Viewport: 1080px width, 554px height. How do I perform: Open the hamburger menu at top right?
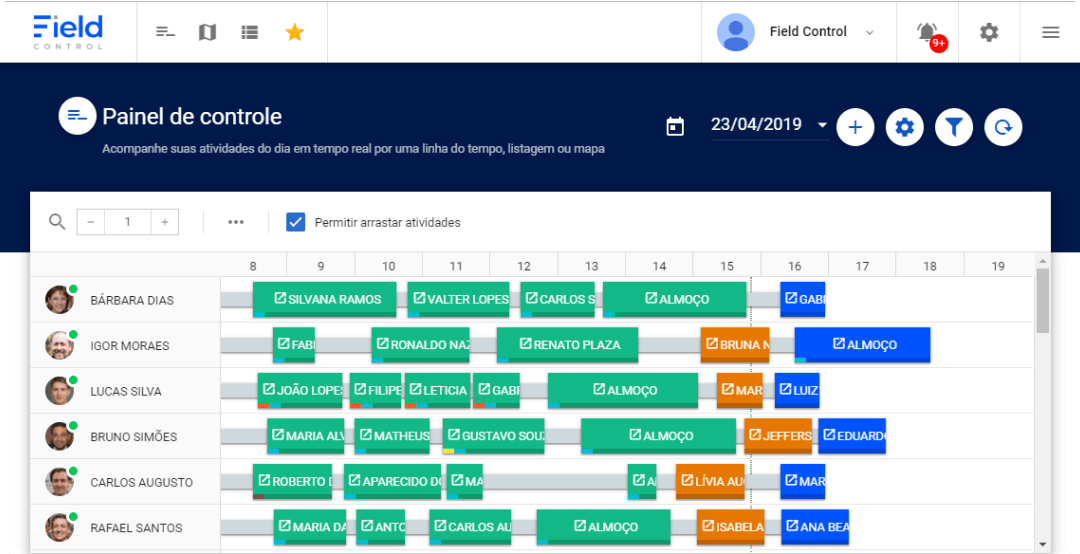1050,32
